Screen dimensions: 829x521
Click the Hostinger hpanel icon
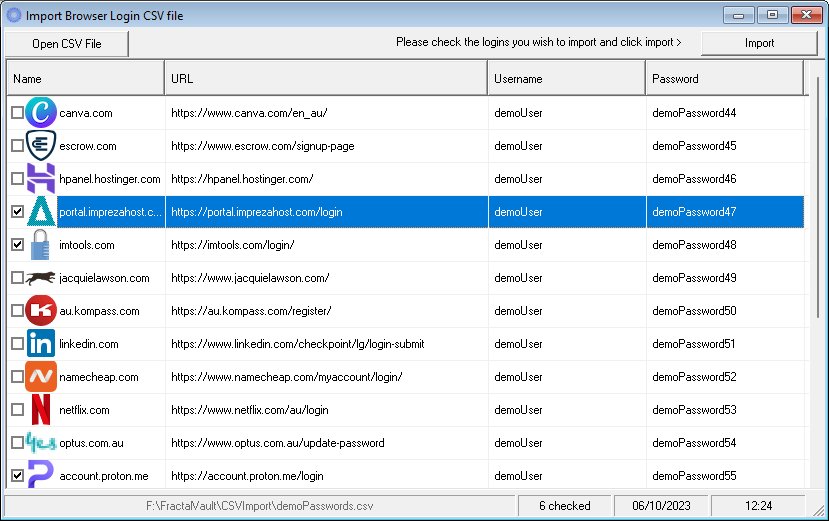[x=41, y=179]
